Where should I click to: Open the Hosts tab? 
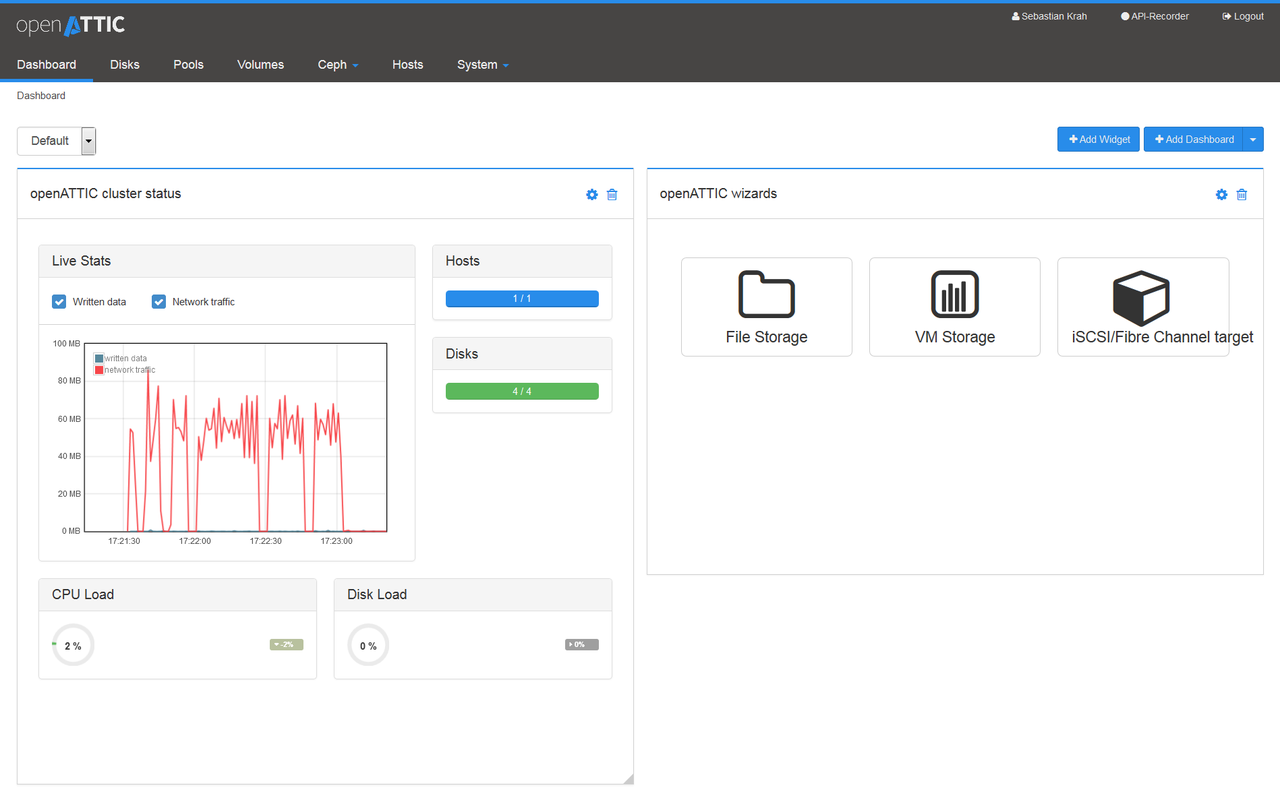408,65
